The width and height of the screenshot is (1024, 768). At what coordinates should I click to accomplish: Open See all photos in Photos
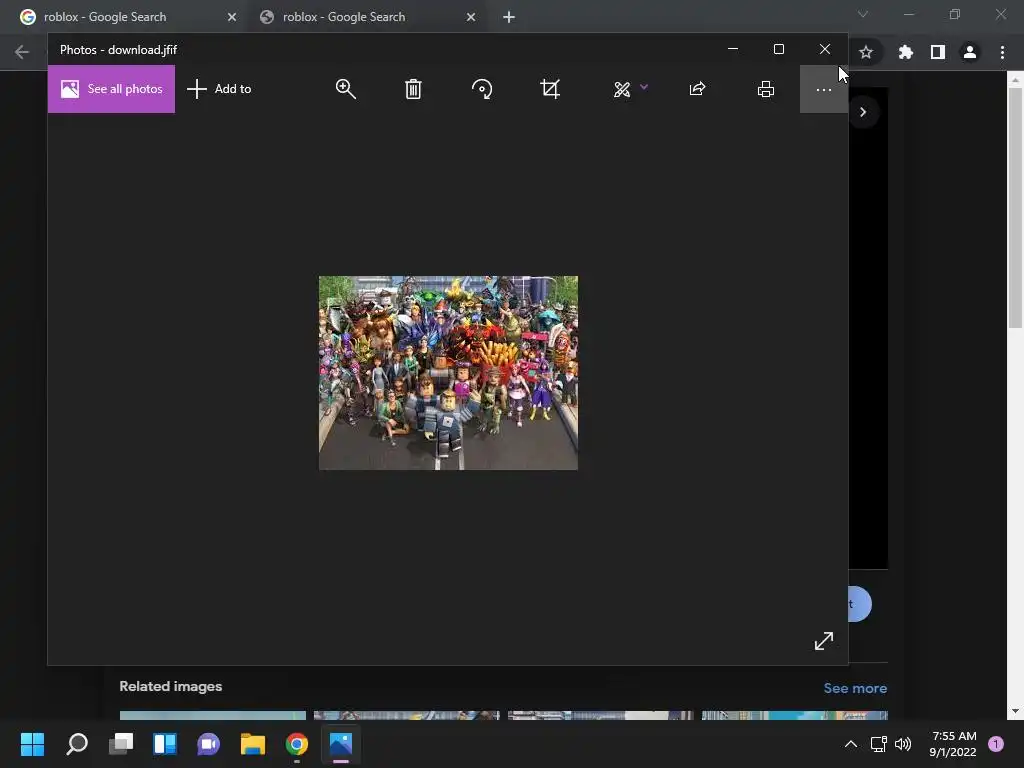click(111, 89)
